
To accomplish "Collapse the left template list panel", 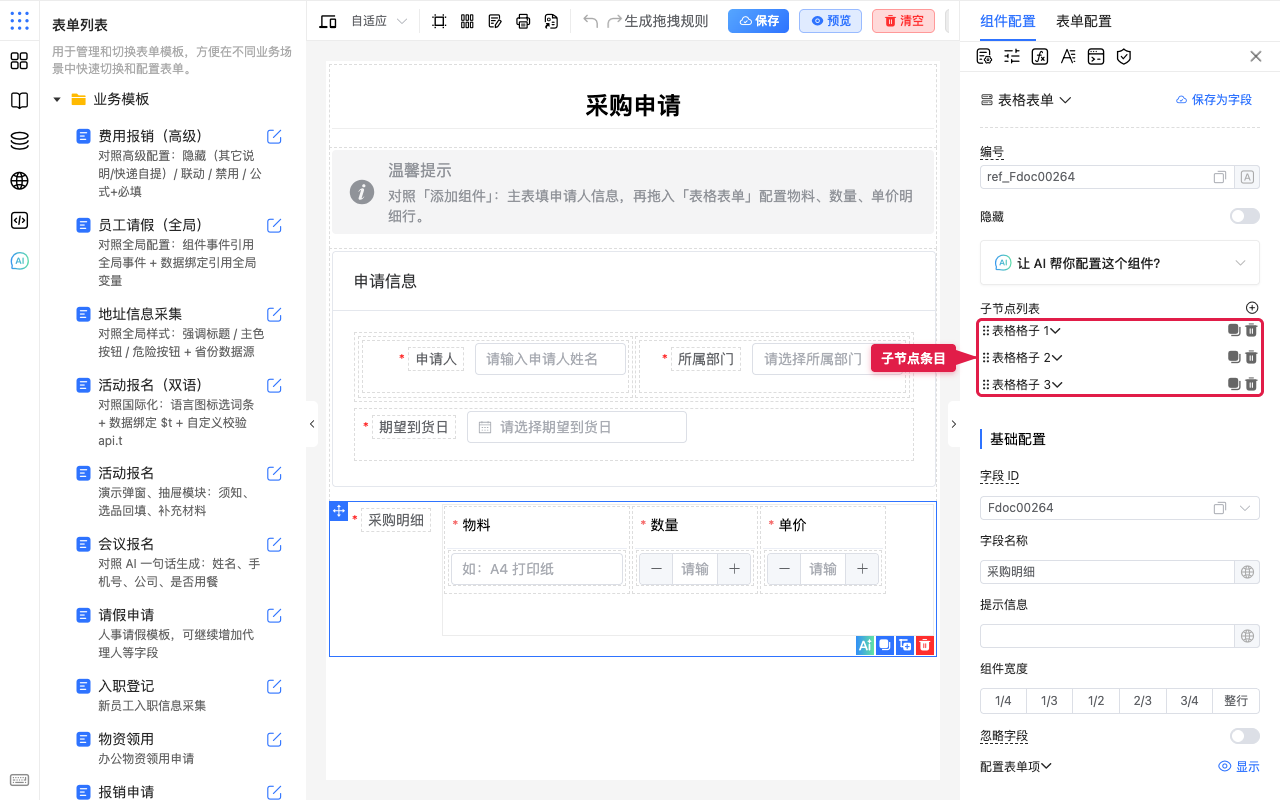I will pyautogui.click(x=311, y=424).
